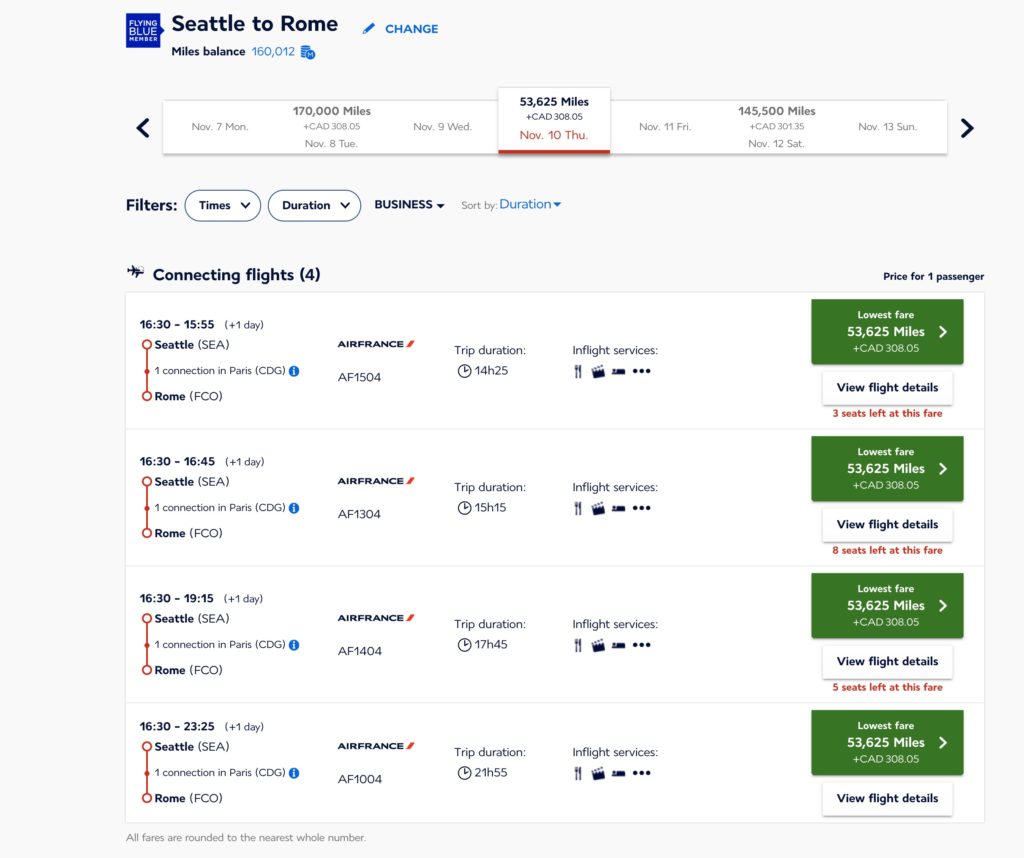Open View flight details for flight AF1504
The width and height of the screenshot is (1024, 858).
click(x=887, y=387)
